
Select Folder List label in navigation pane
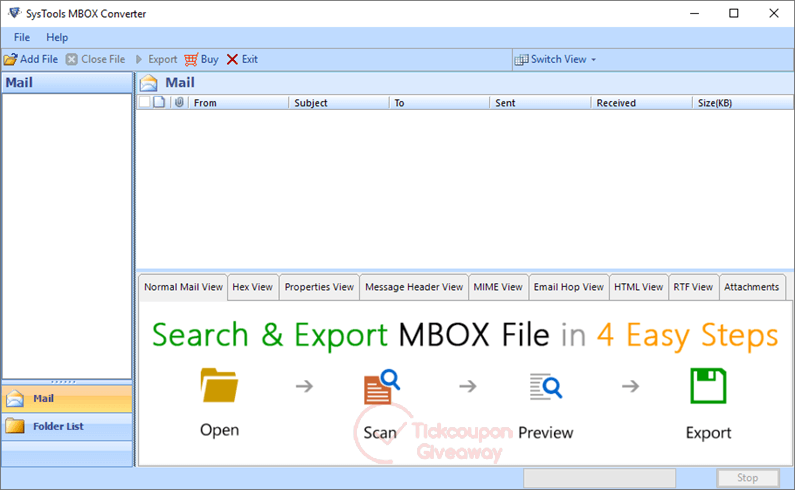[x=58, y=427]
